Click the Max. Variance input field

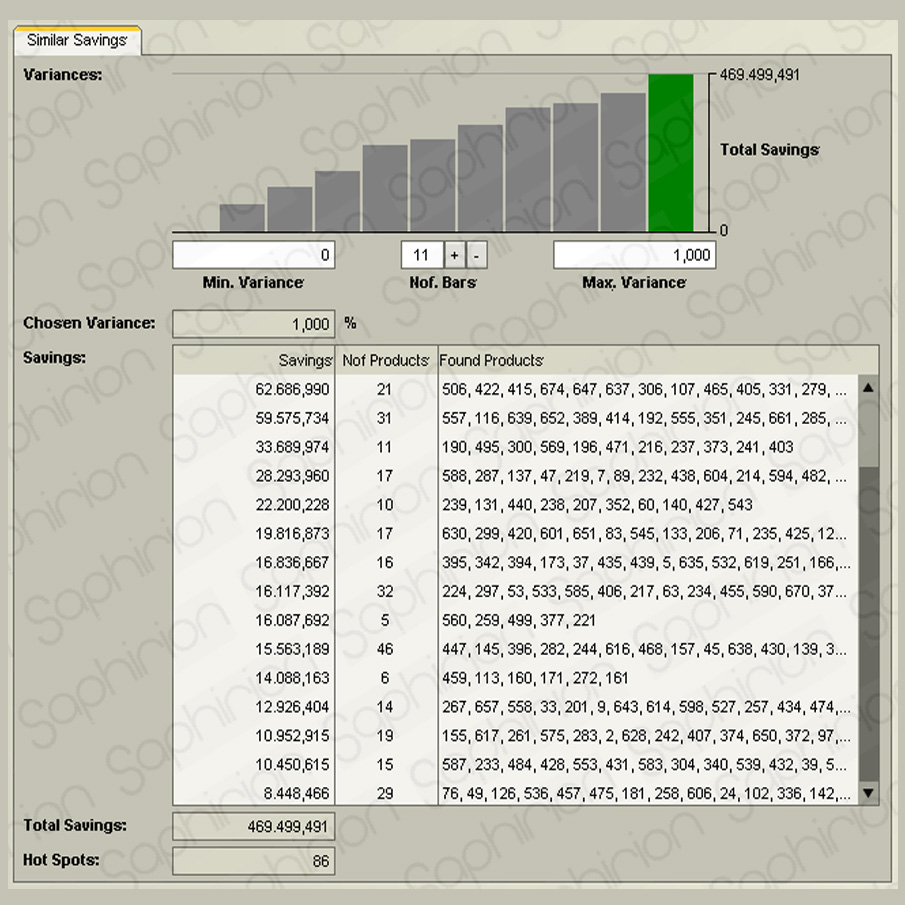pyautogui.click(x=634, y=255)
